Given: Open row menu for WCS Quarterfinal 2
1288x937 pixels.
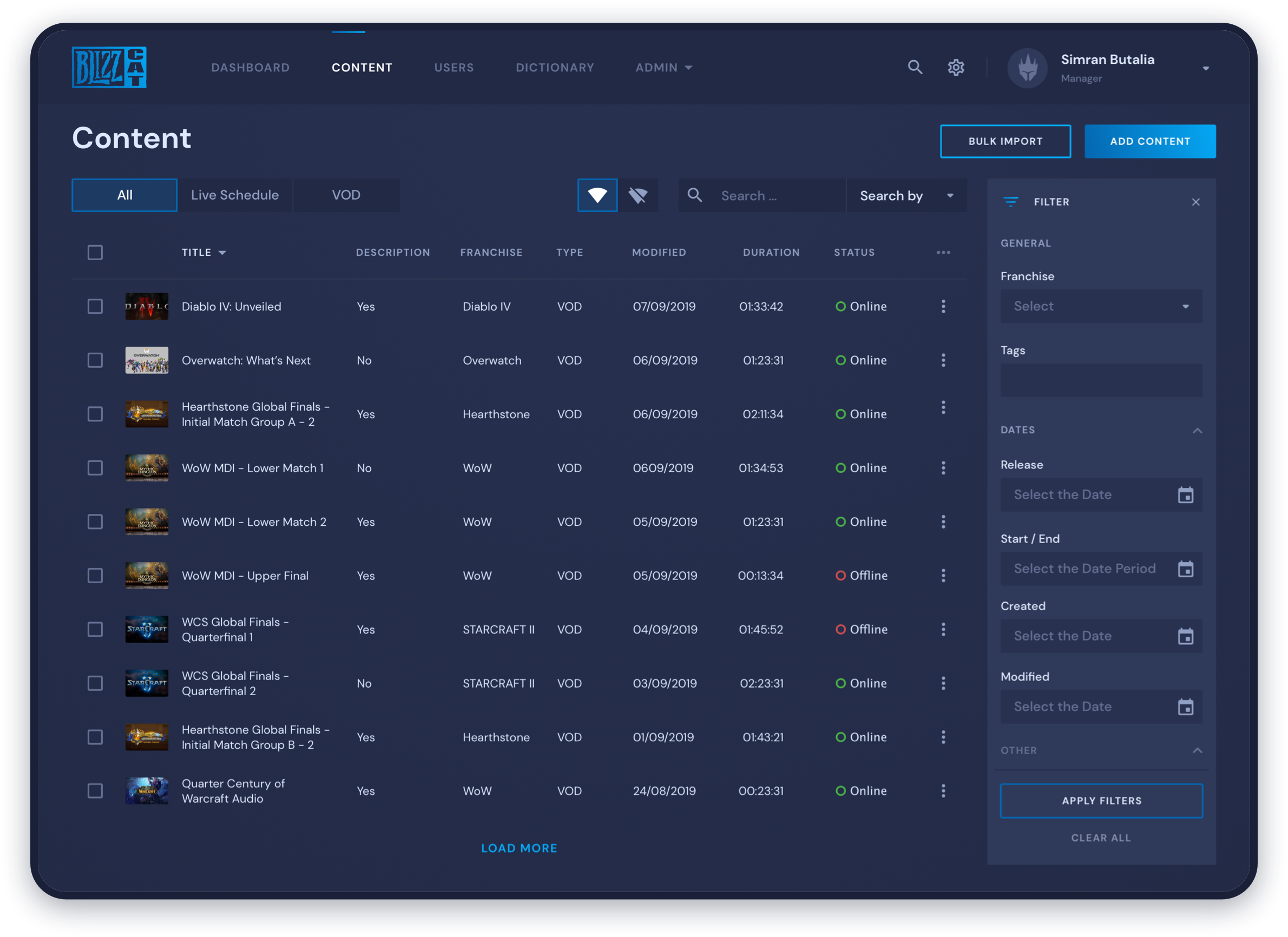Looking at the screenshot, I should [943, 683].
